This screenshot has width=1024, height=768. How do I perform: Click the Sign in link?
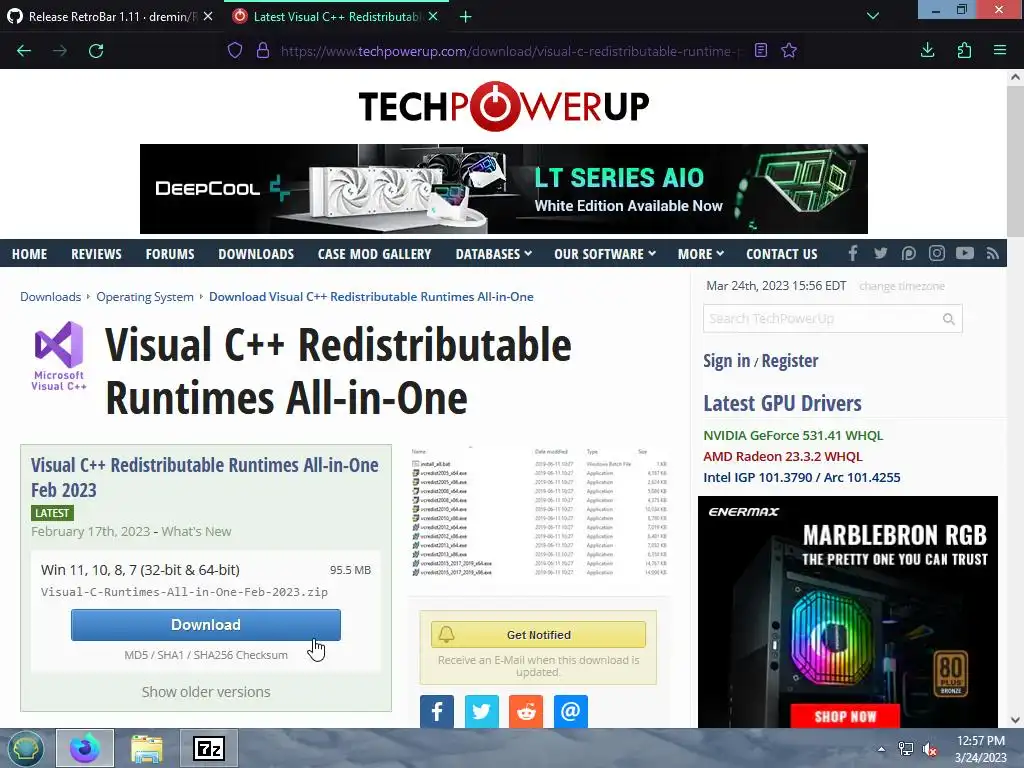(726, 360)
